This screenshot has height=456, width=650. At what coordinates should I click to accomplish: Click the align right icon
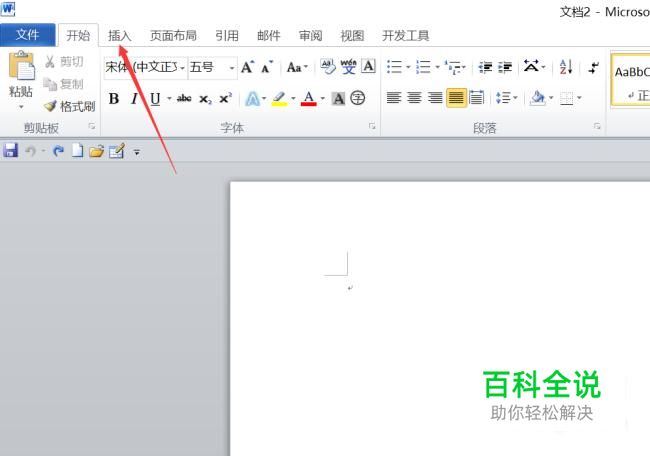click(x=435, y=98)
